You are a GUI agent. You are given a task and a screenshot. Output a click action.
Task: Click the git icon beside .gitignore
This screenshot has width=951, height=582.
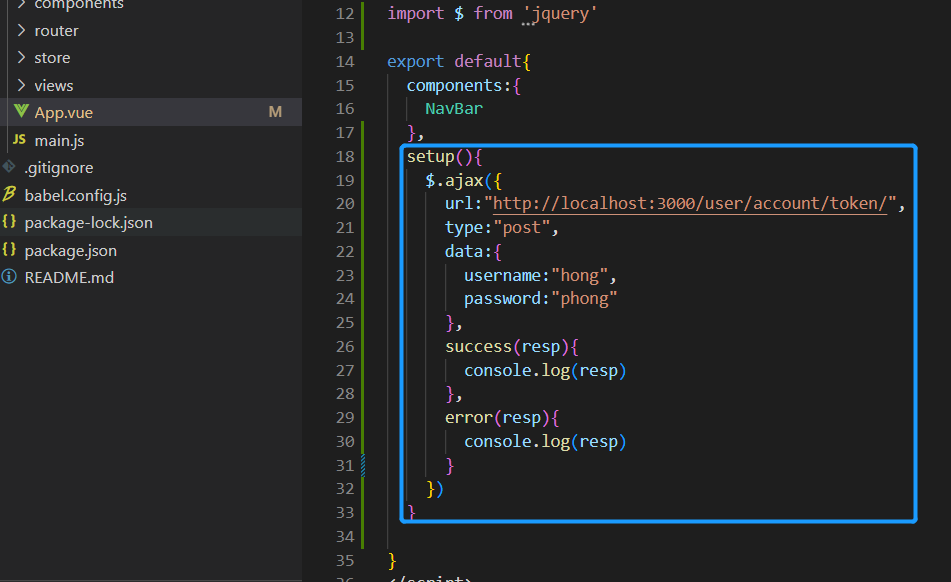click(x=9, y=167)
